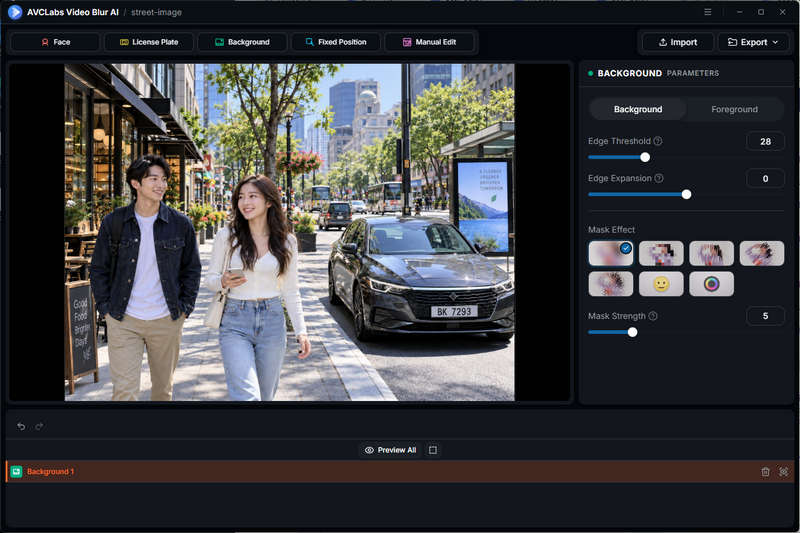Click the Preview All button
The width and height of the screenshot is (800, 533).
pyautogui.click(x=390, y=450)
